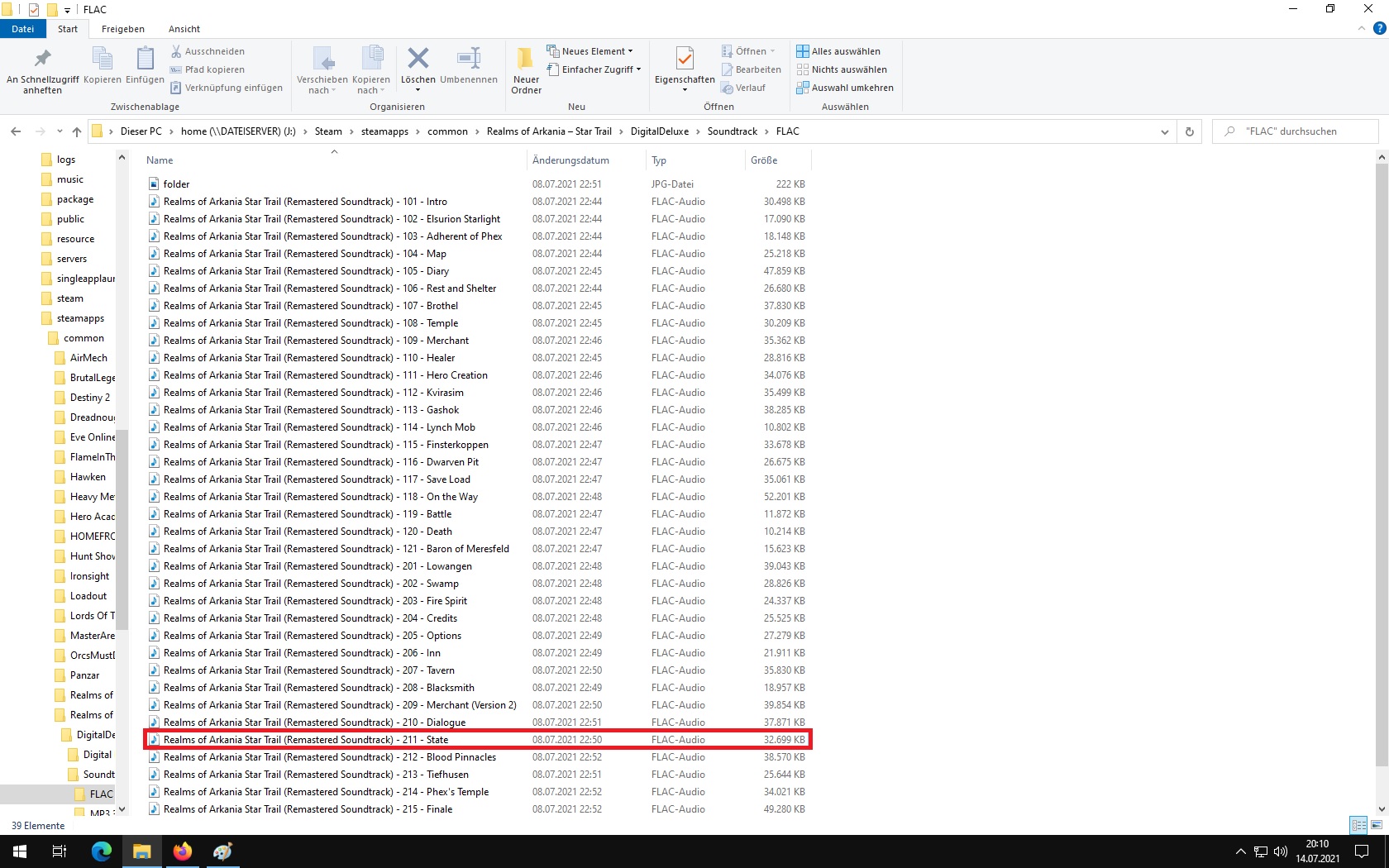Click the Löschen red X icon
Image resolution: width=1389 pixels, height=868 pixels.
(418, 59)
